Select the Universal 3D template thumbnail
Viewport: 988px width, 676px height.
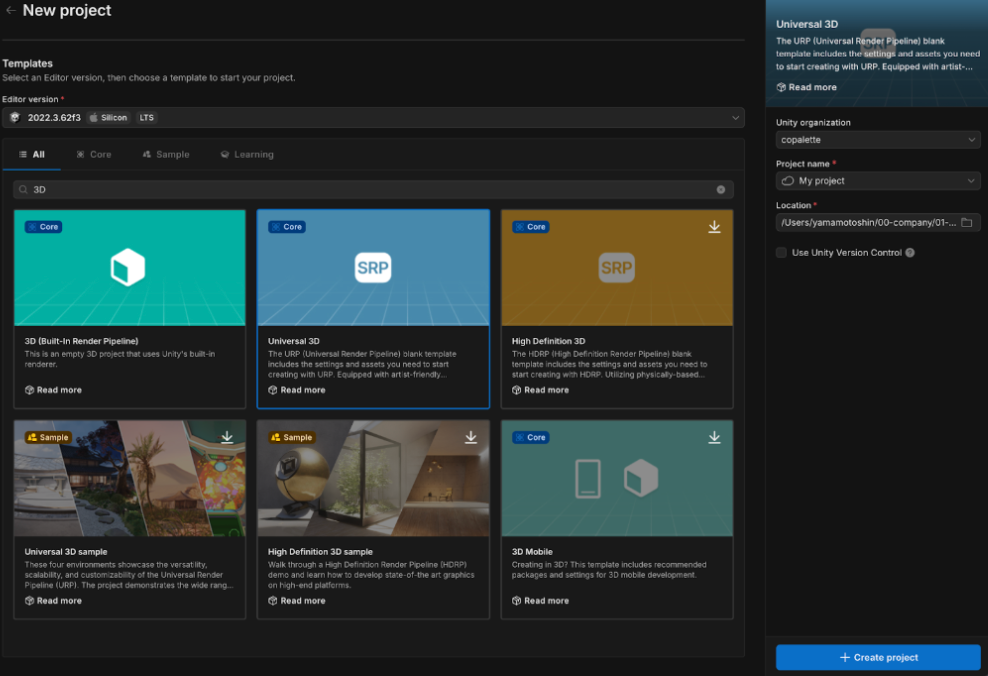pos(373,268)
